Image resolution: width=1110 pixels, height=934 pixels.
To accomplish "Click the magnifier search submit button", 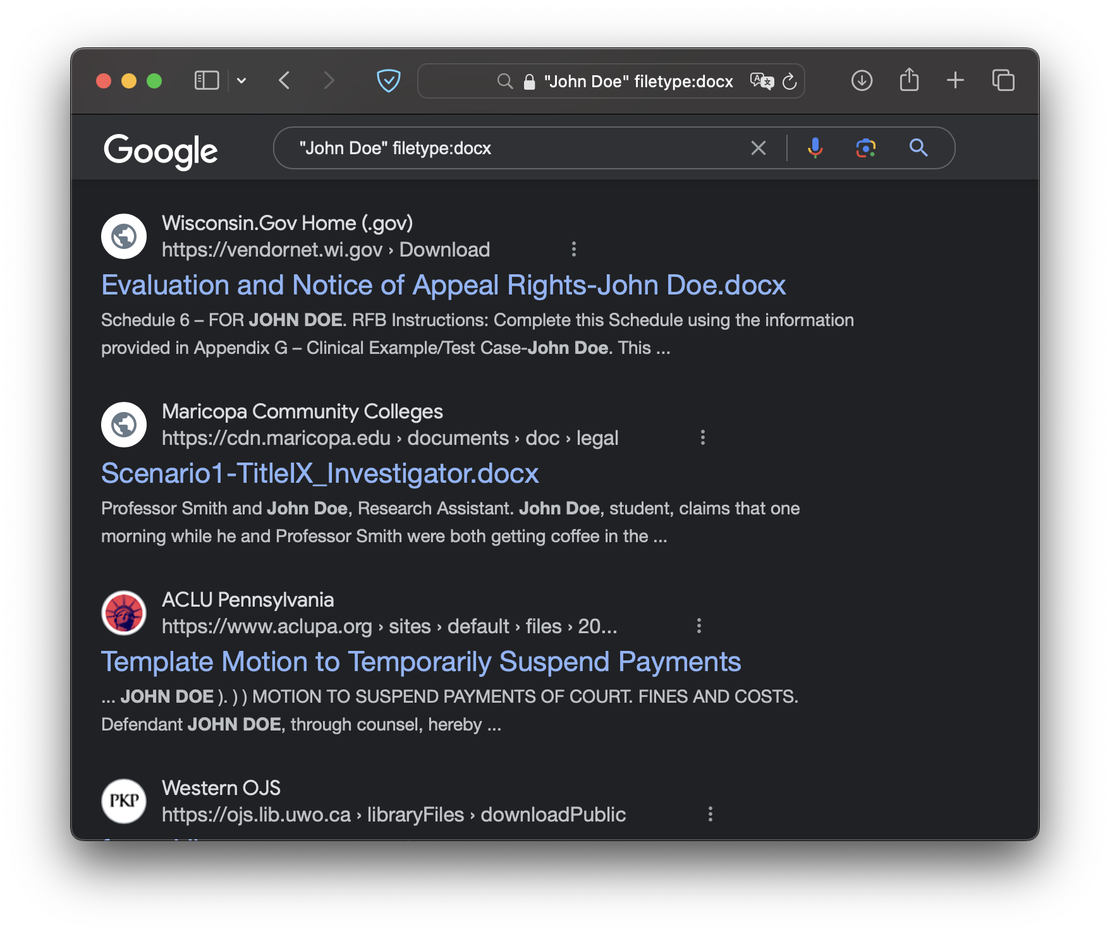I will click(x=918, y=148).
